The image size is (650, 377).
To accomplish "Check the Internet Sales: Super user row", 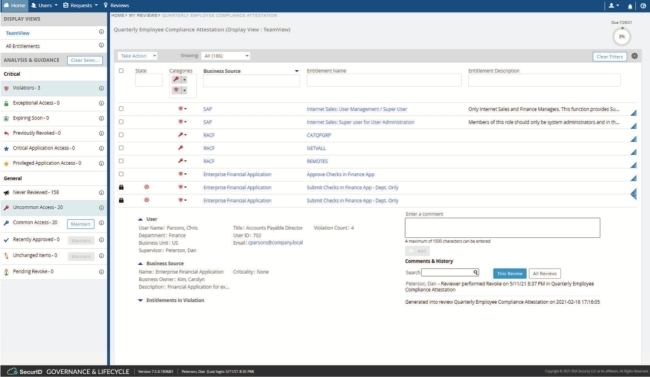I will point(121,122).
